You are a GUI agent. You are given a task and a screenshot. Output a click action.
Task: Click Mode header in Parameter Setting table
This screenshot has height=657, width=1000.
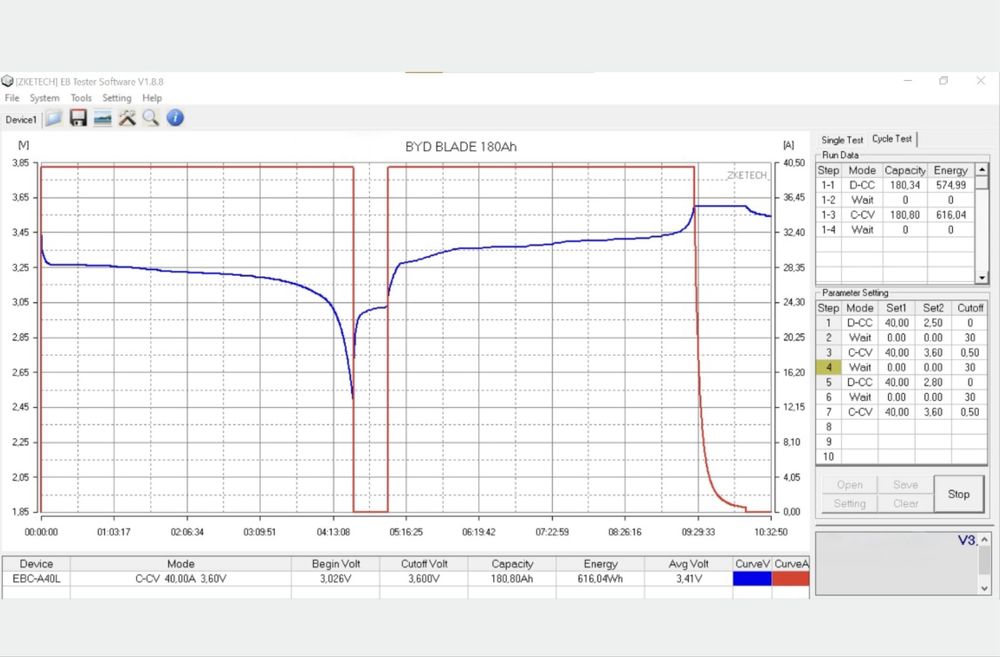click(860, 308)
